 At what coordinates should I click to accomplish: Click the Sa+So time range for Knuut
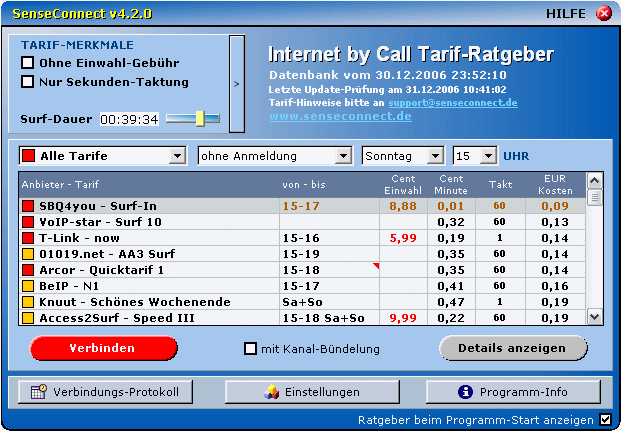302,302
